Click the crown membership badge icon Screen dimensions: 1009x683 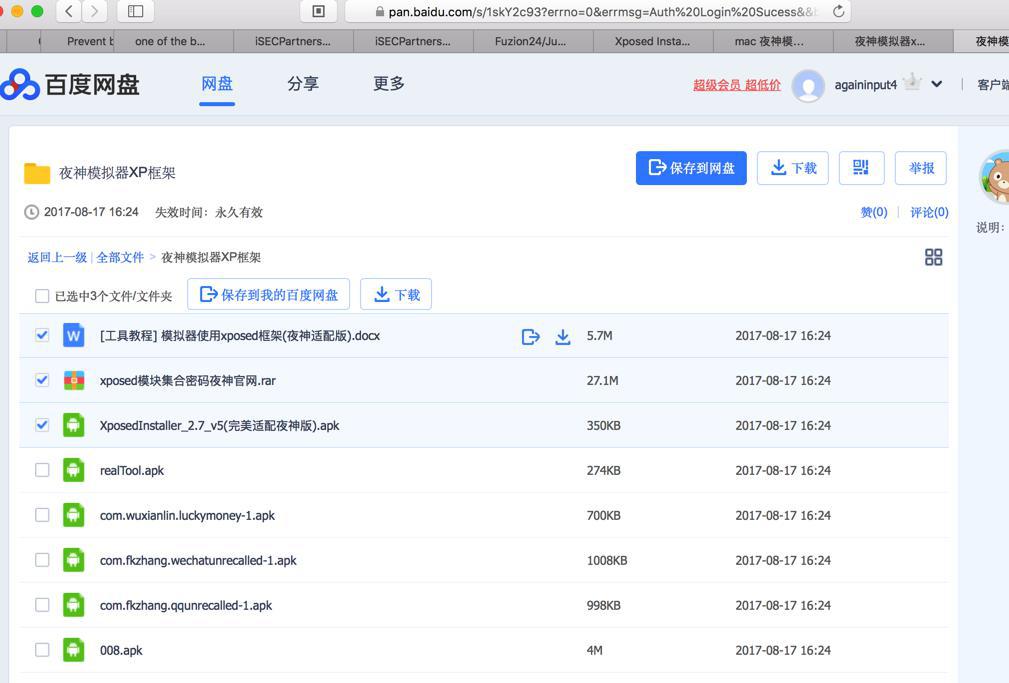[x=912, y=82]
